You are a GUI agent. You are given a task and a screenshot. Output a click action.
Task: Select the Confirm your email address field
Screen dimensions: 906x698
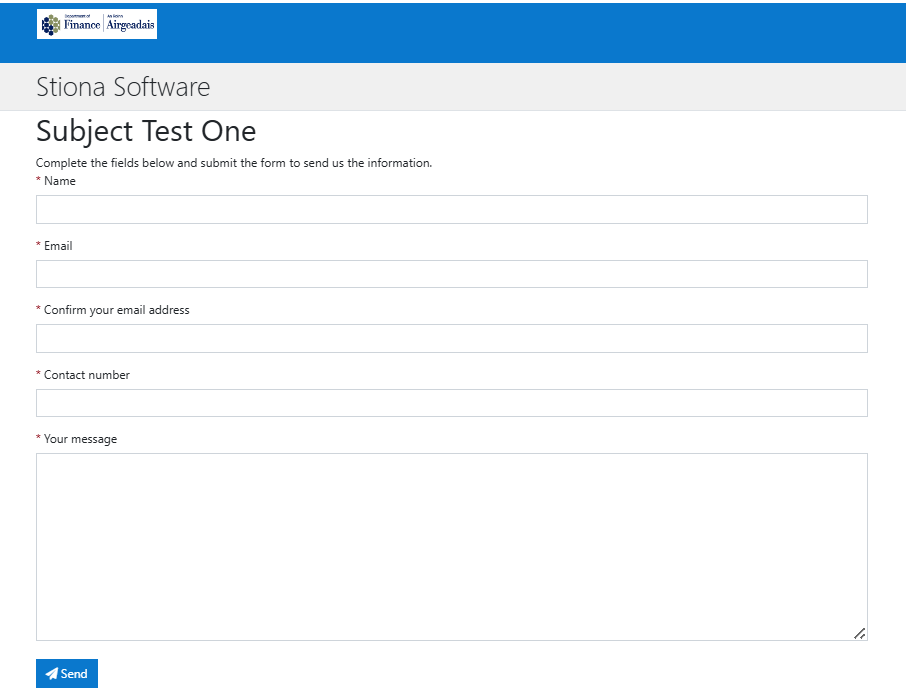pos(451,338)
